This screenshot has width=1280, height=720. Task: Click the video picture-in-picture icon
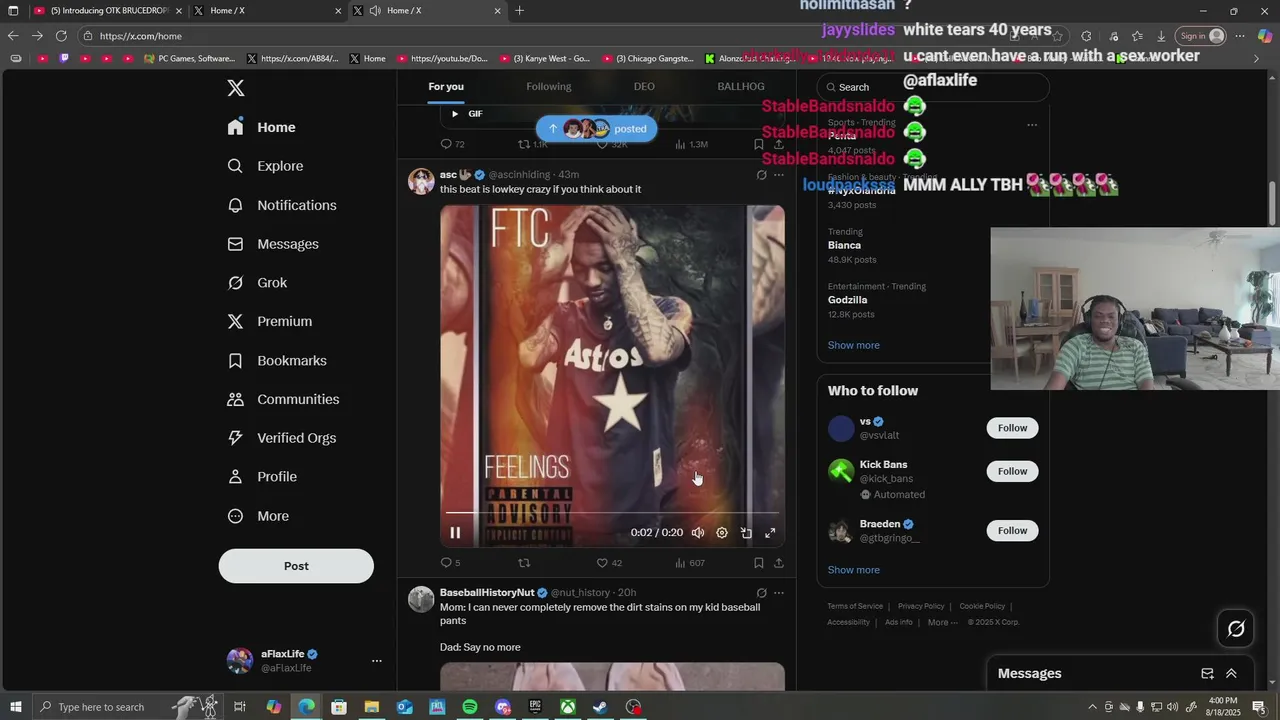click(746, 533)
